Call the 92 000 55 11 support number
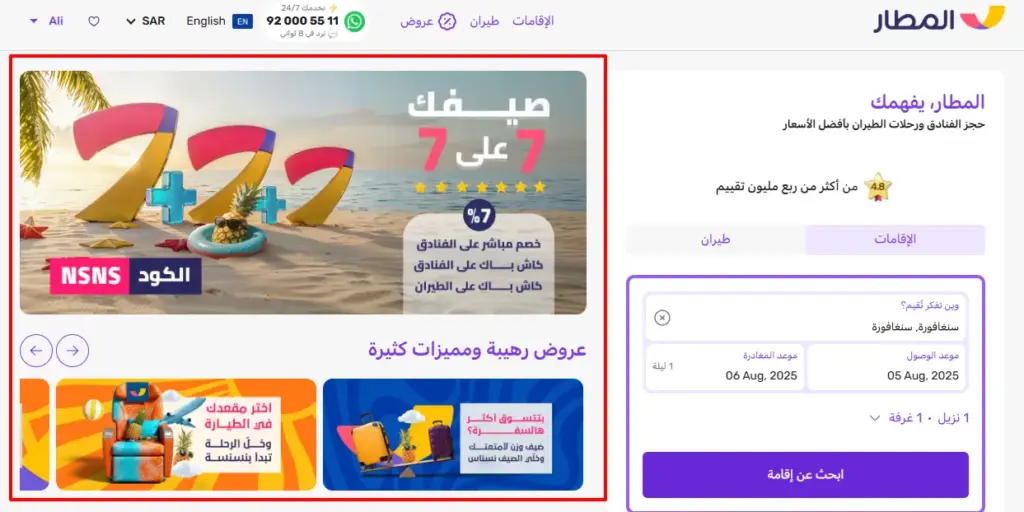 point(302,21)
